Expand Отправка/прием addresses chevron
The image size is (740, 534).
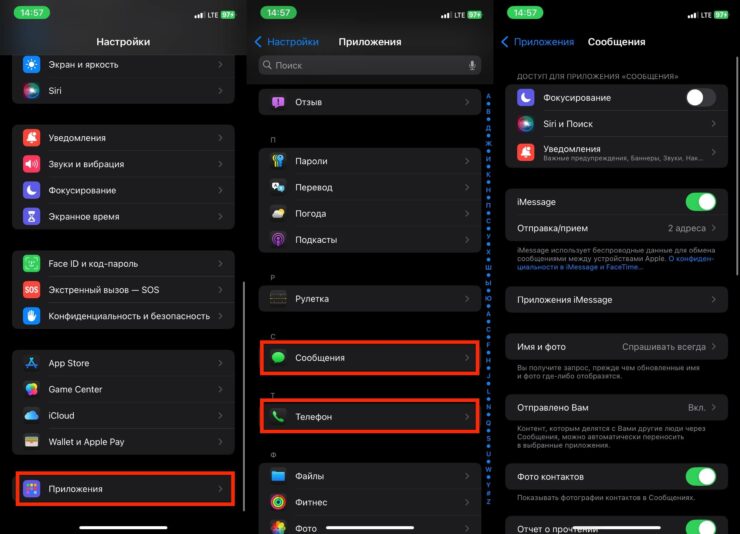[714, 228]
